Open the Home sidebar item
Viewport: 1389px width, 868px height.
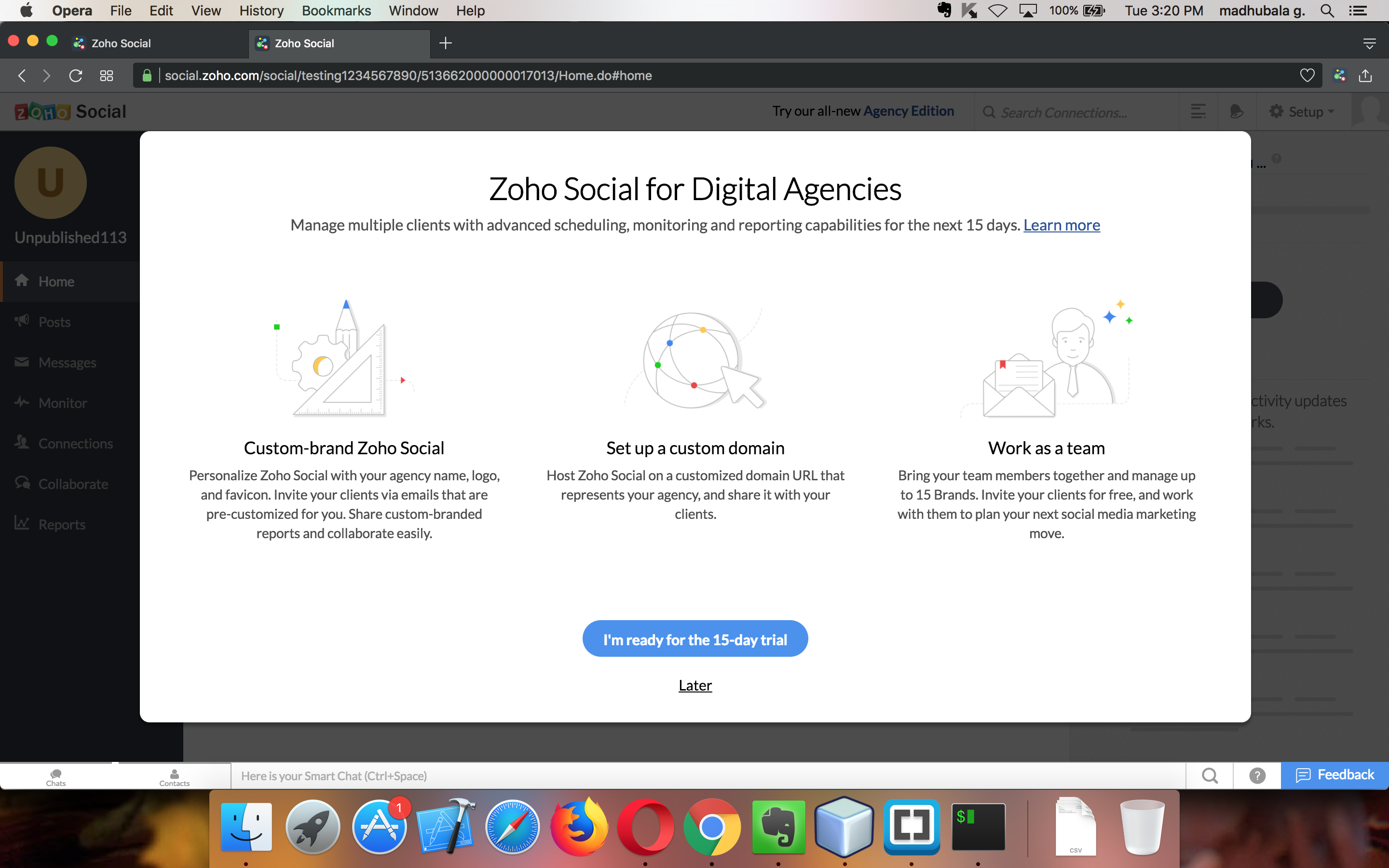[x=70, y=281]
